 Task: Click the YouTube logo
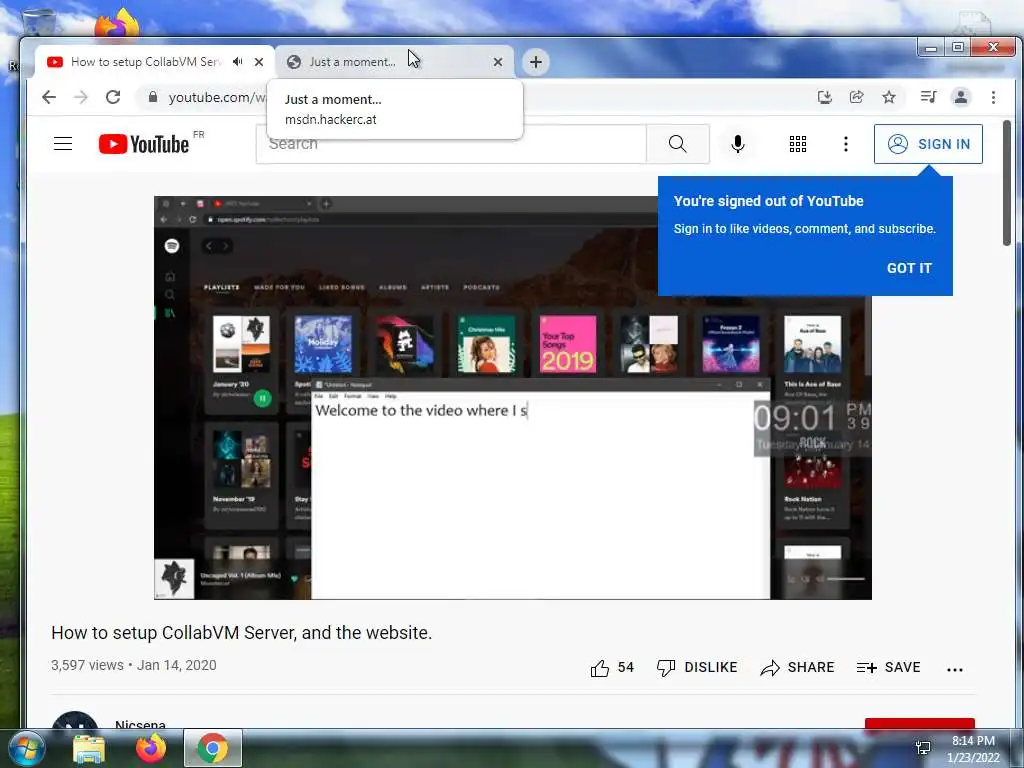coord(144,144)
